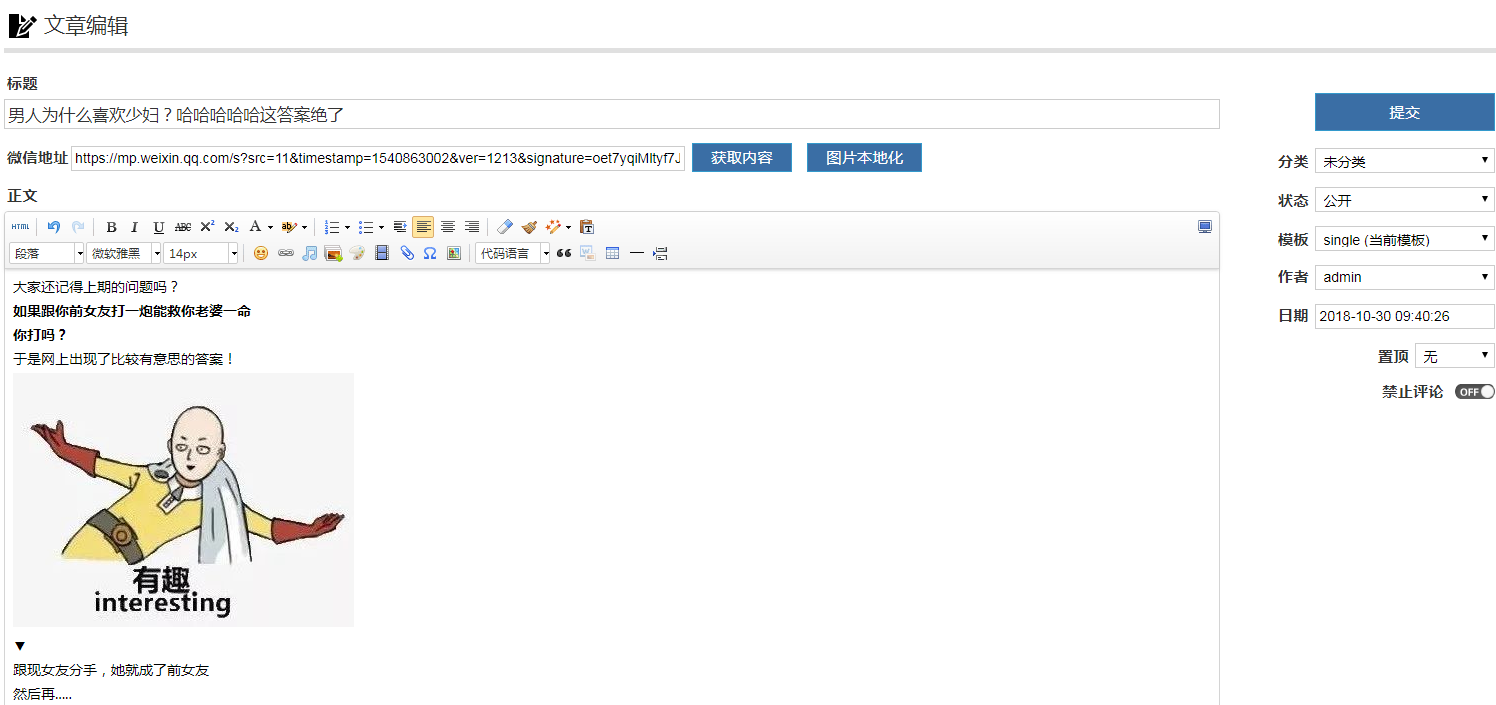Open the multi-image upload dialog
Viewport: 1496px width, 705px height.
(334, 253)
